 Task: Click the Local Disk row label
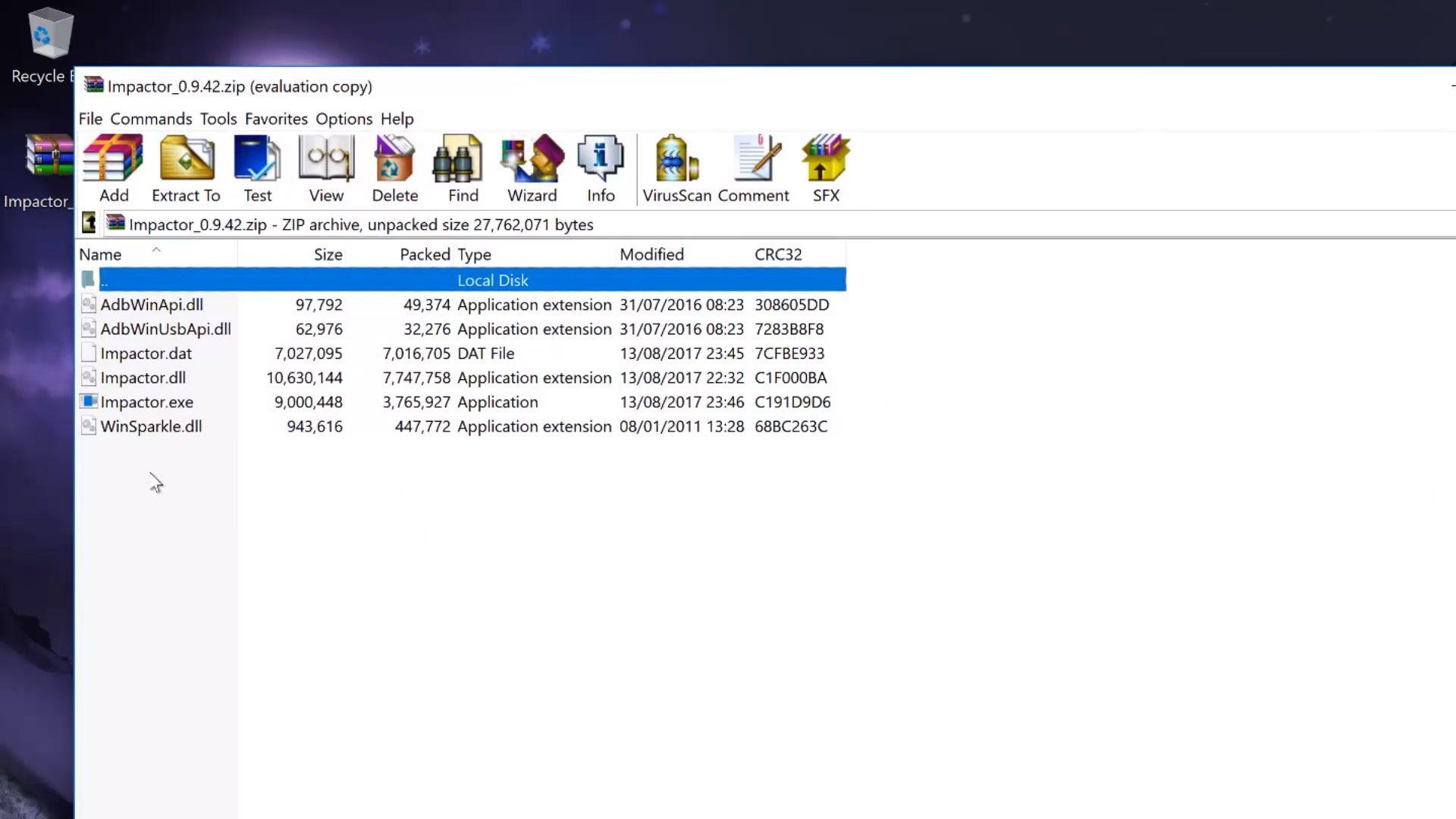493,281
